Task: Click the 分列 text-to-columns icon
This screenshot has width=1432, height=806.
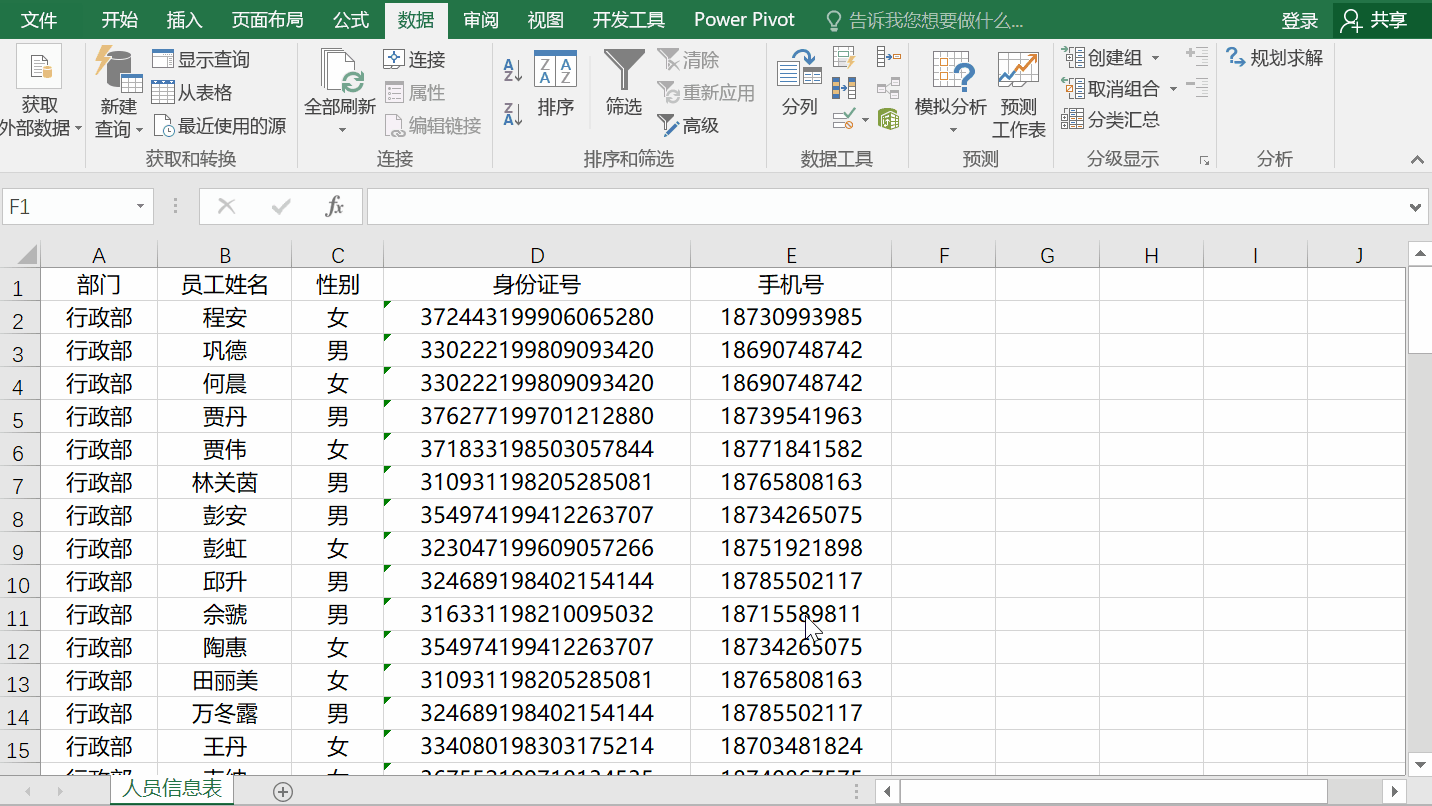Action: (799, 84)
